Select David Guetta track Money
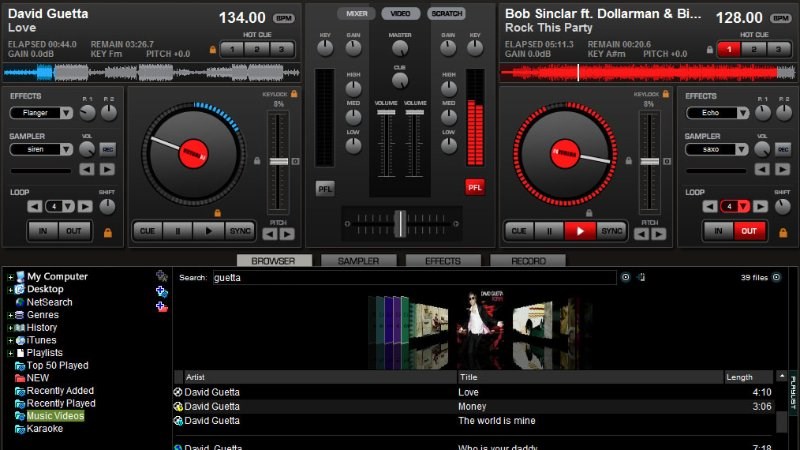The image size is (800, 450). (474, 407)
